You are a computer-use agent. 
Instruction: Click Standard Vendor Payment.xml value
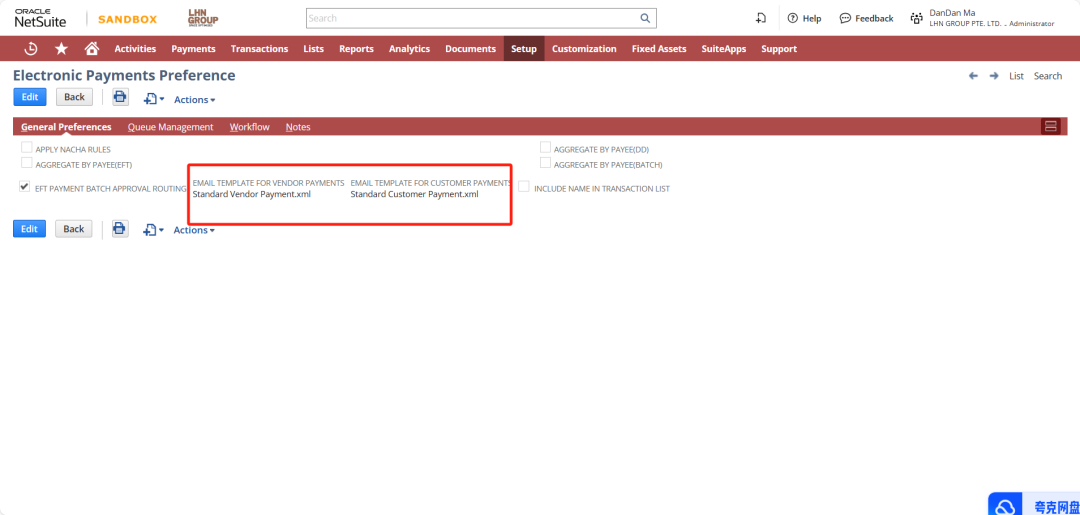click(x=252, y=194)
